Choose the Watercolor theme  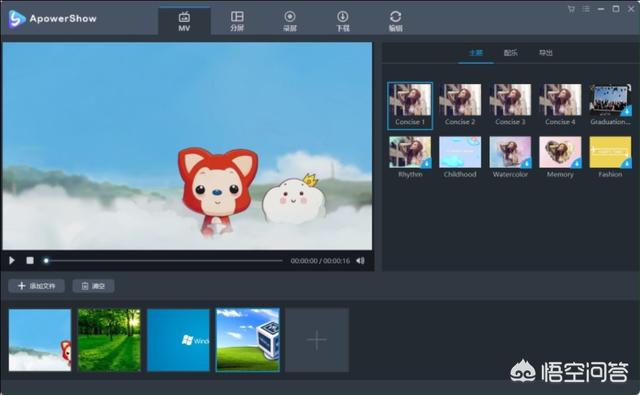coord(510,157)
